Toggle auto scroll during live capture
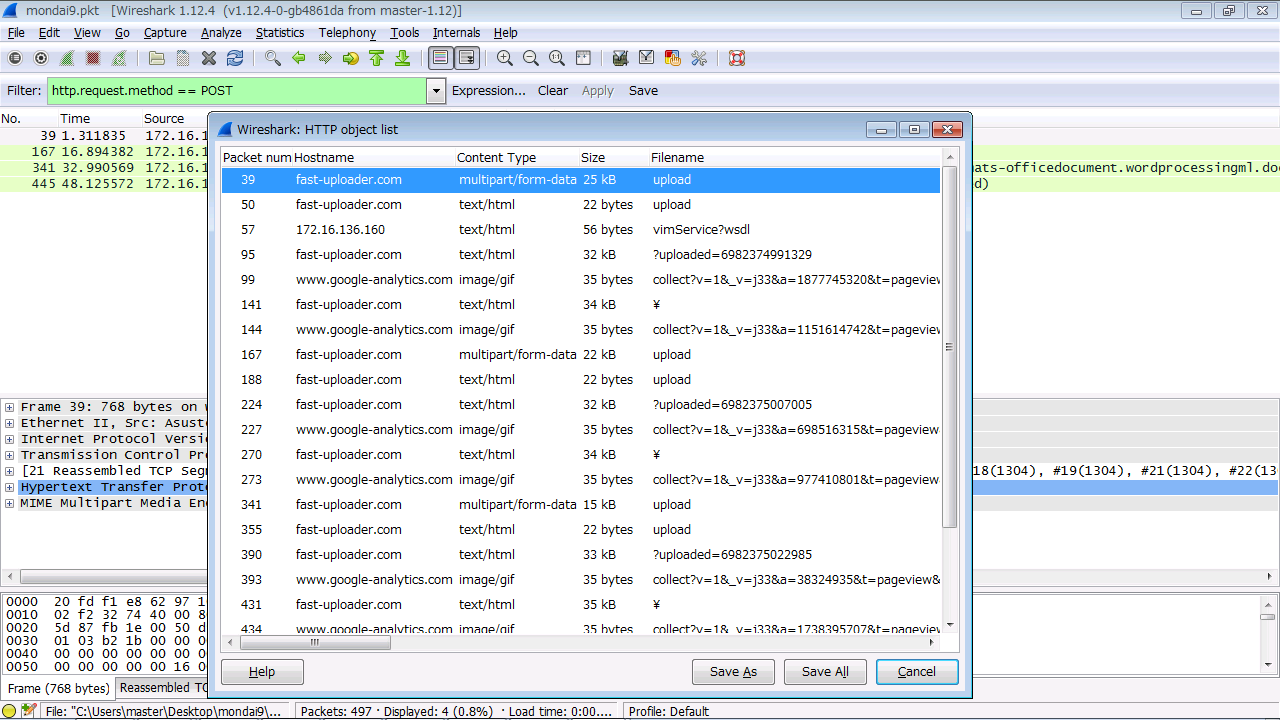1280x720 pixels. click(x=466, y=58)
